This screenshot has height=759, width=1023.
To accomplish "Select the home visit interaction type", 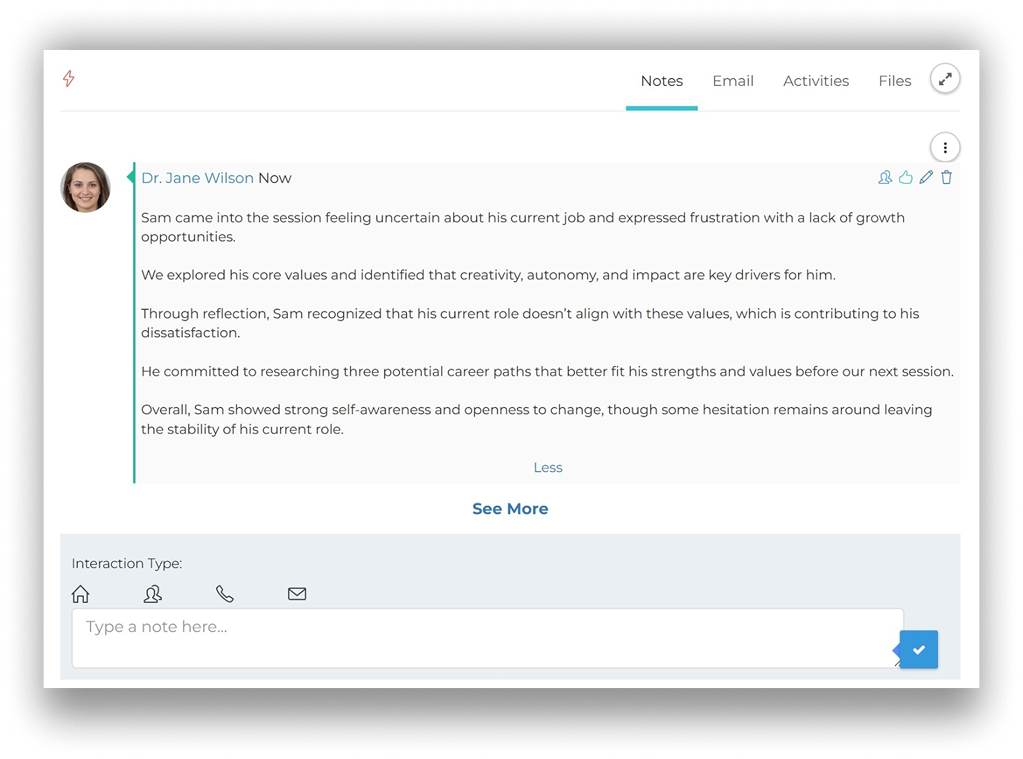I will pyautogui.click(x=80, y=593).
